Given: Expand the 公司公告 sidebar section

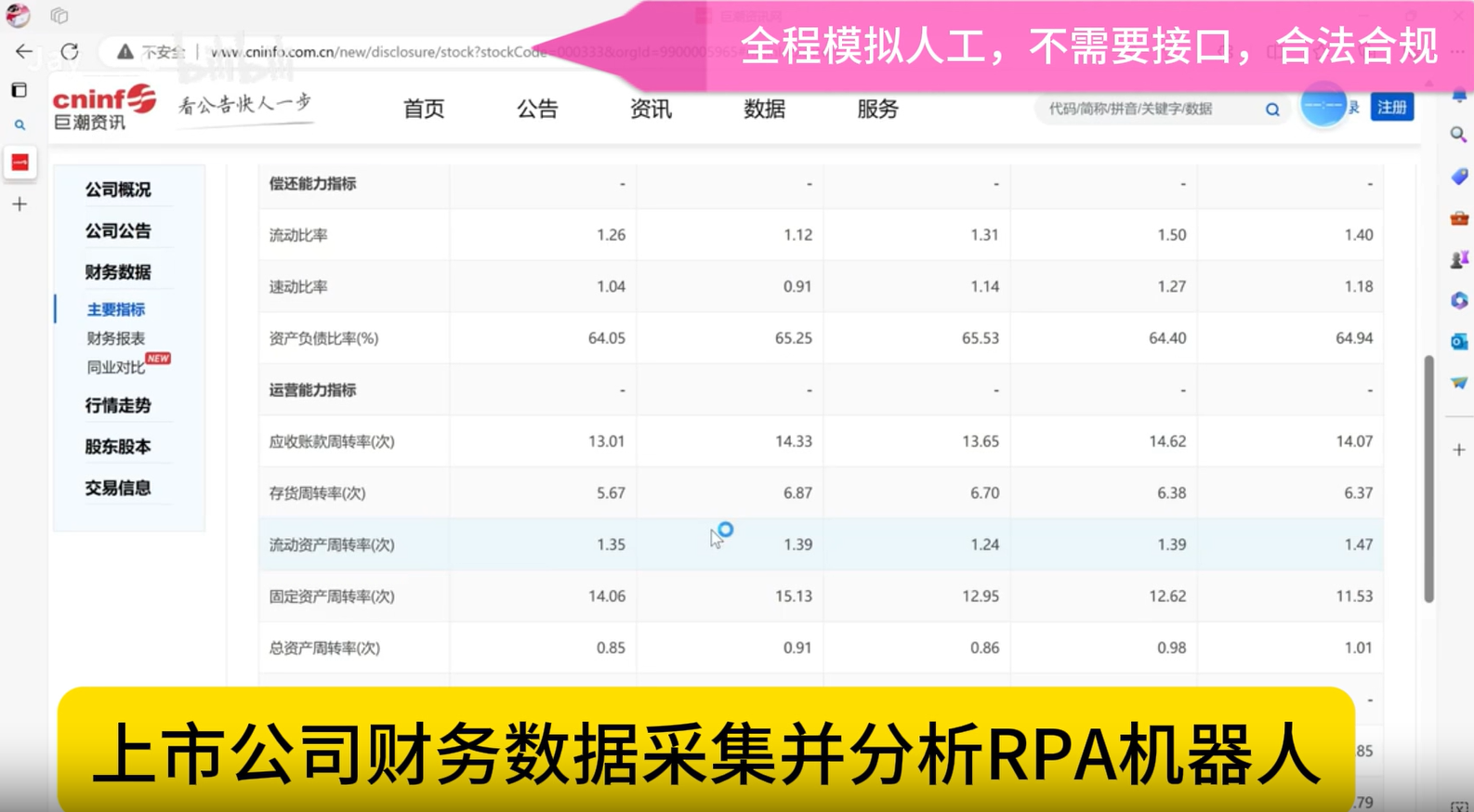Looking at the screenshot, I should click(x=118, y=231).
